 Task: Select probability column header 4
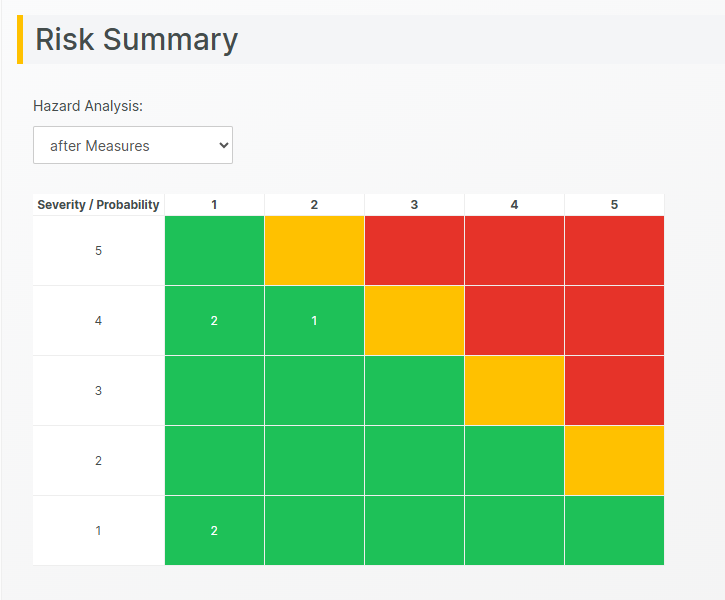pos(514,205)
